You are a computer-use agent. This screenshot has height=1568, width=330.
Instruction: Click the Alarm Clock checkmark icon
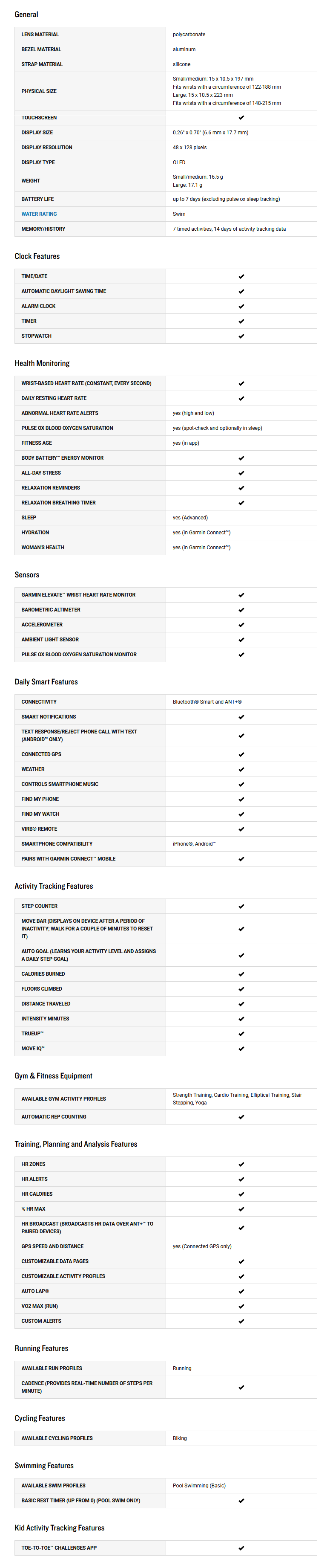click(x=241, y=306)
